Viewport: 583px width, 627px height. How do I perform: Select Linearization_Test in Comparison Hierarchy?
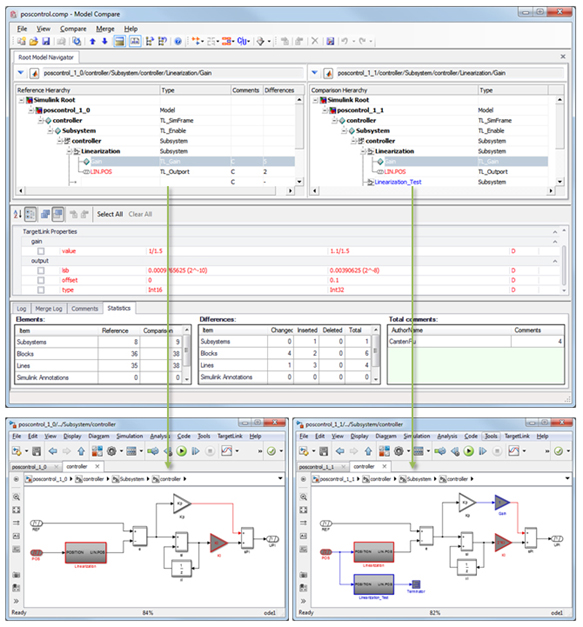pos(397,182)
